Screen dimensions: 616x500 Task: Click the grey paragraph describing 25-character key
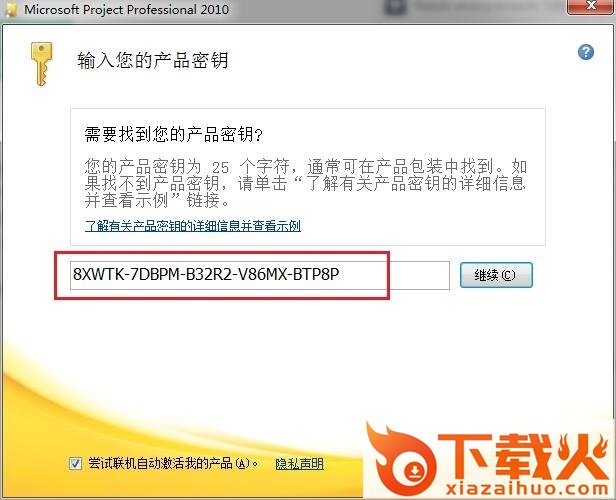[x=305, y=183]
